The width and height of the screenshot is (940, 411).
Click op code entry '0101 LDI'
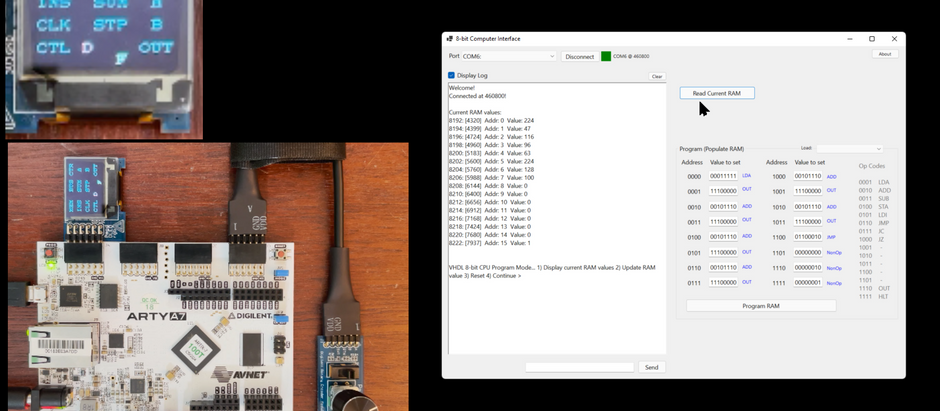[873, 214]
